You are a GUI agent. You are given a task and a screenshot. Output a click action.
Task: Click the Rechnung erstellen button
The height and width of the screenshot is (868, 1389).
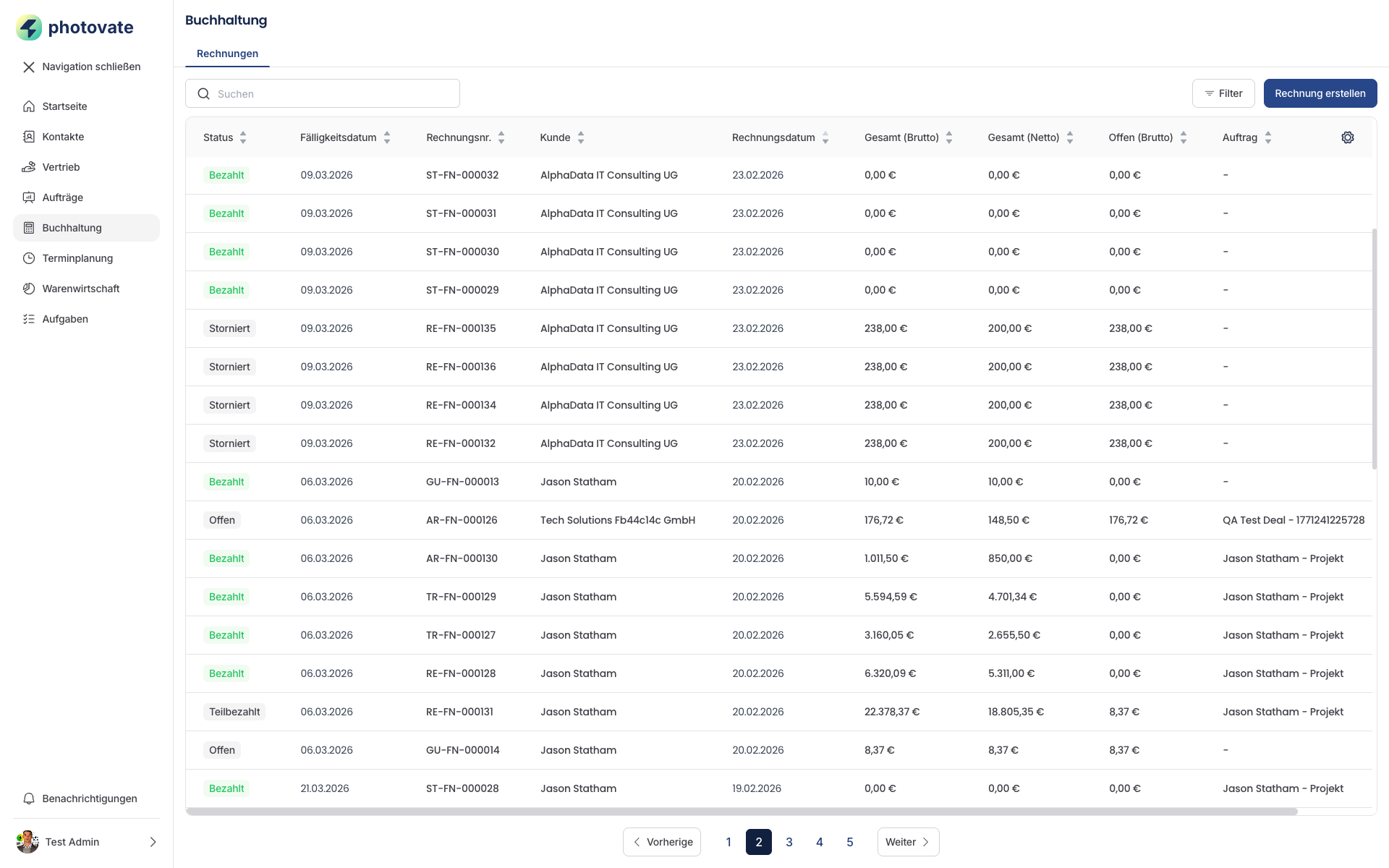tap(1320, 93)
